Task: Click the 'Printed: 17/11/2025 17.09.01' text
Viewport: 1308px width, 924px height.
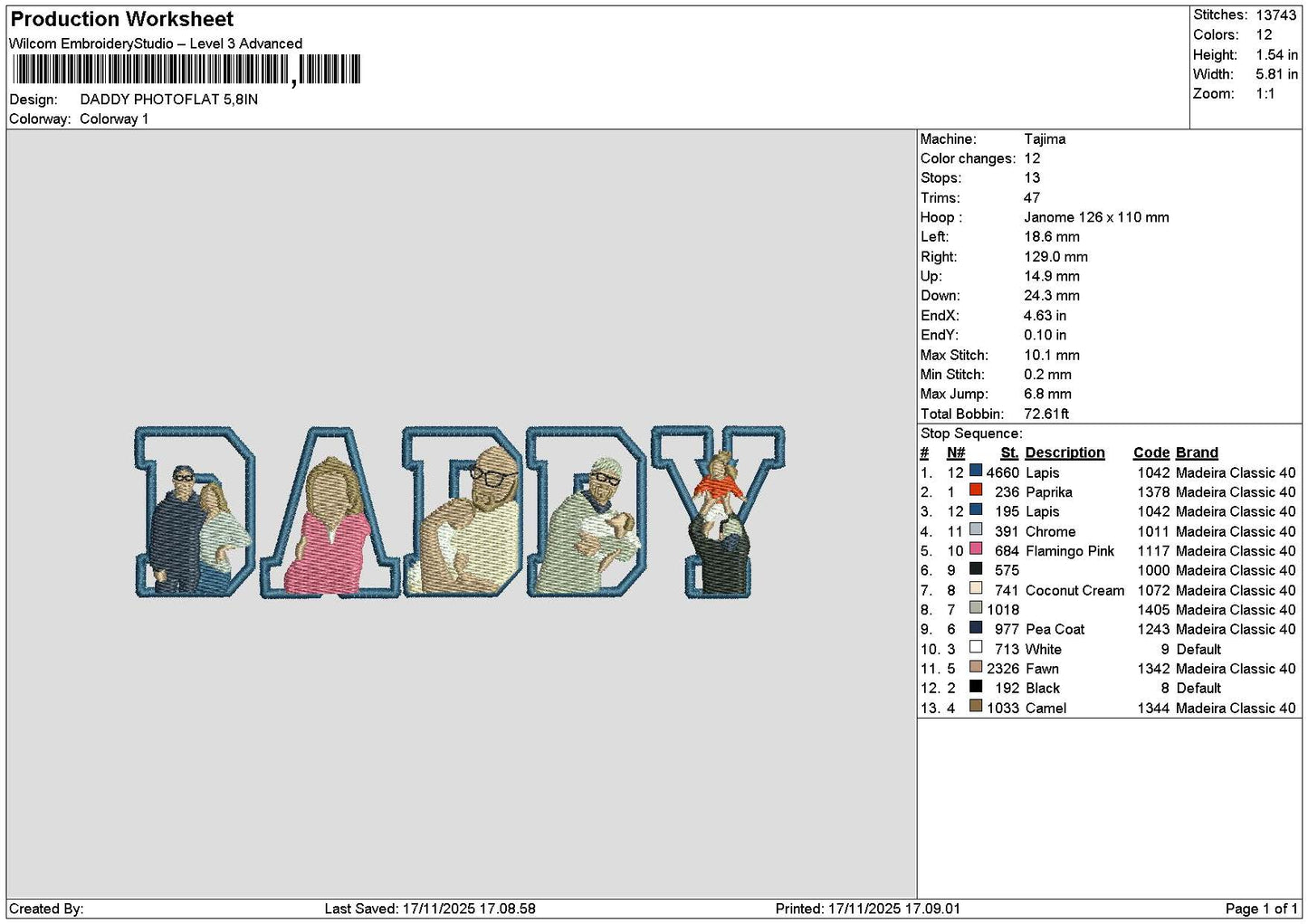Action: [x=868, y=909]
